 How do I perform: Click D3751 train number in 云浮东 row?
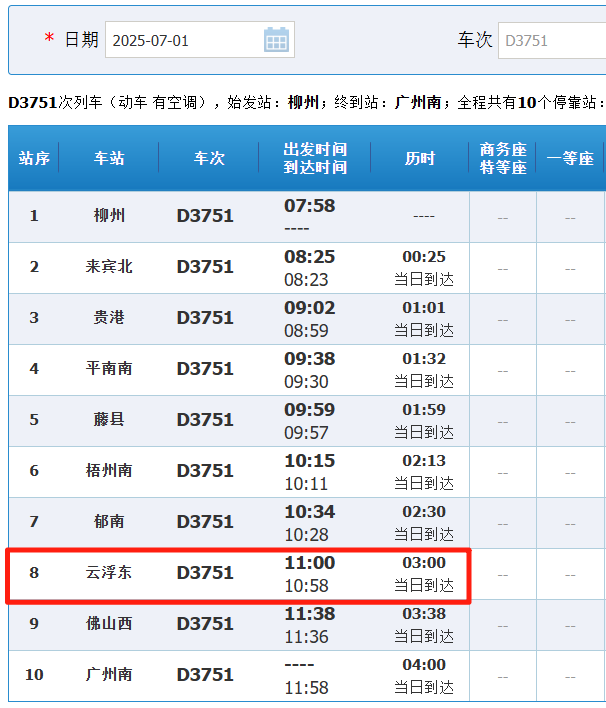click(x=205, y=573)
